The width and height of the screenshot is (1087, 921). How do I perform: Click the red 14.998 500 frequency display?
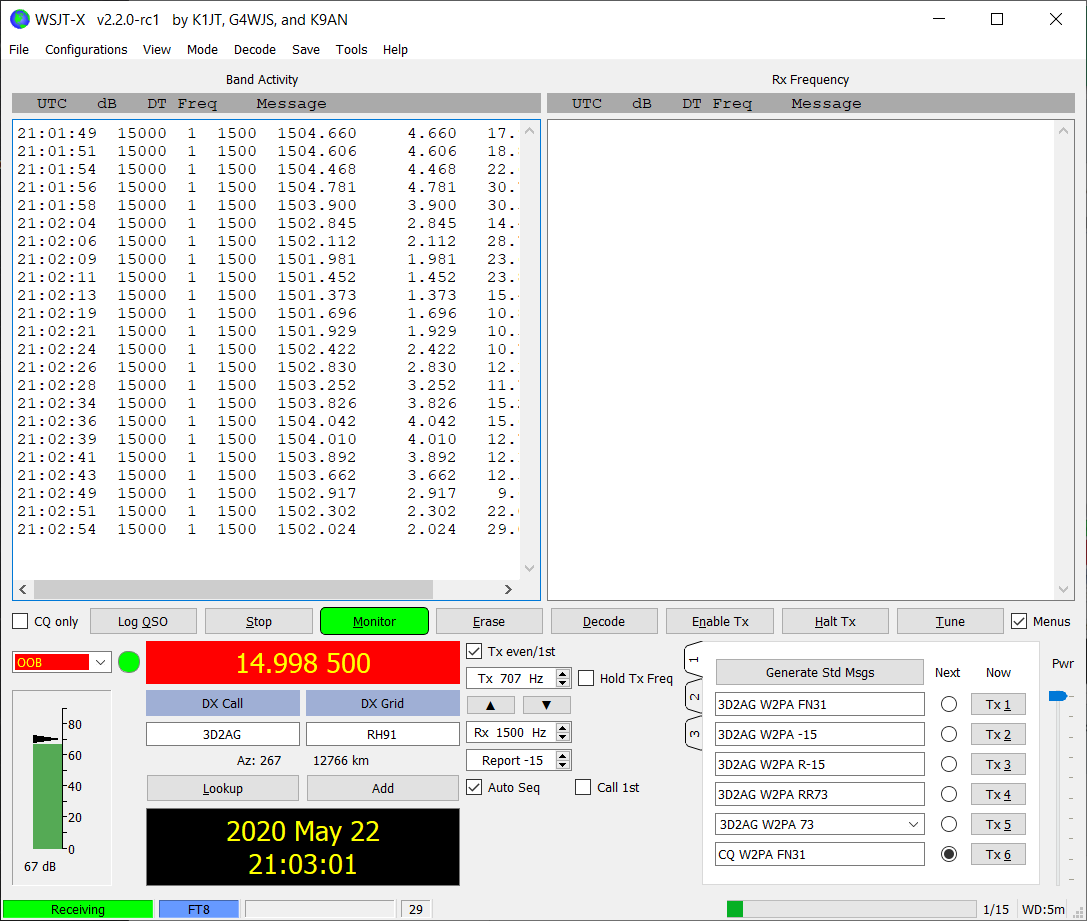(303, 663)
